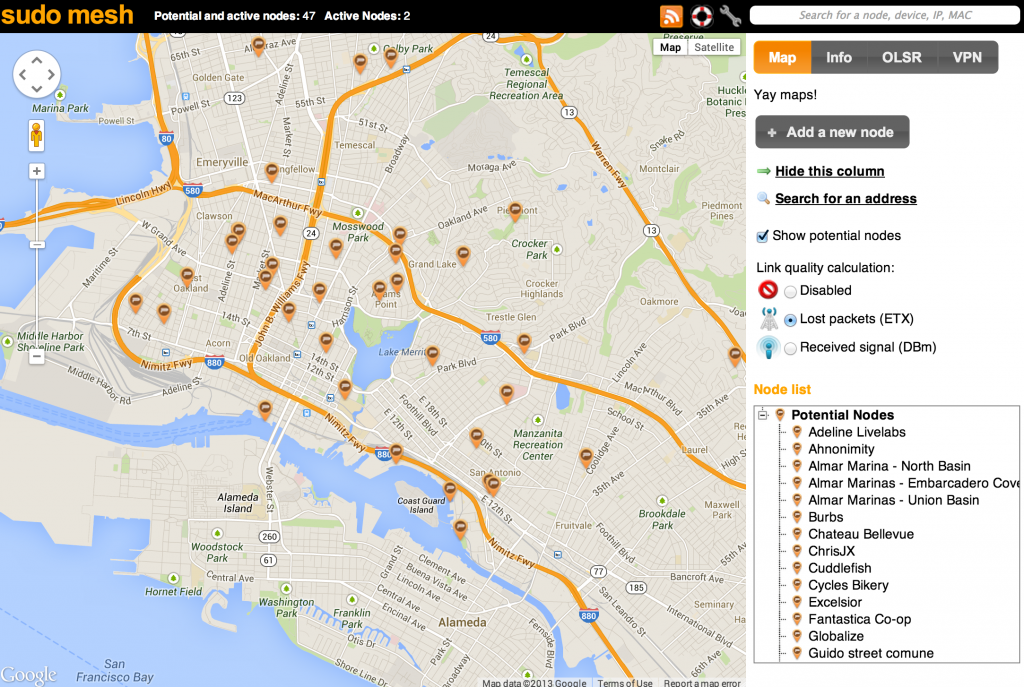Screen dimensions: 1024x687
Task: Zoom in with the plus button
Action: [37, 171]
